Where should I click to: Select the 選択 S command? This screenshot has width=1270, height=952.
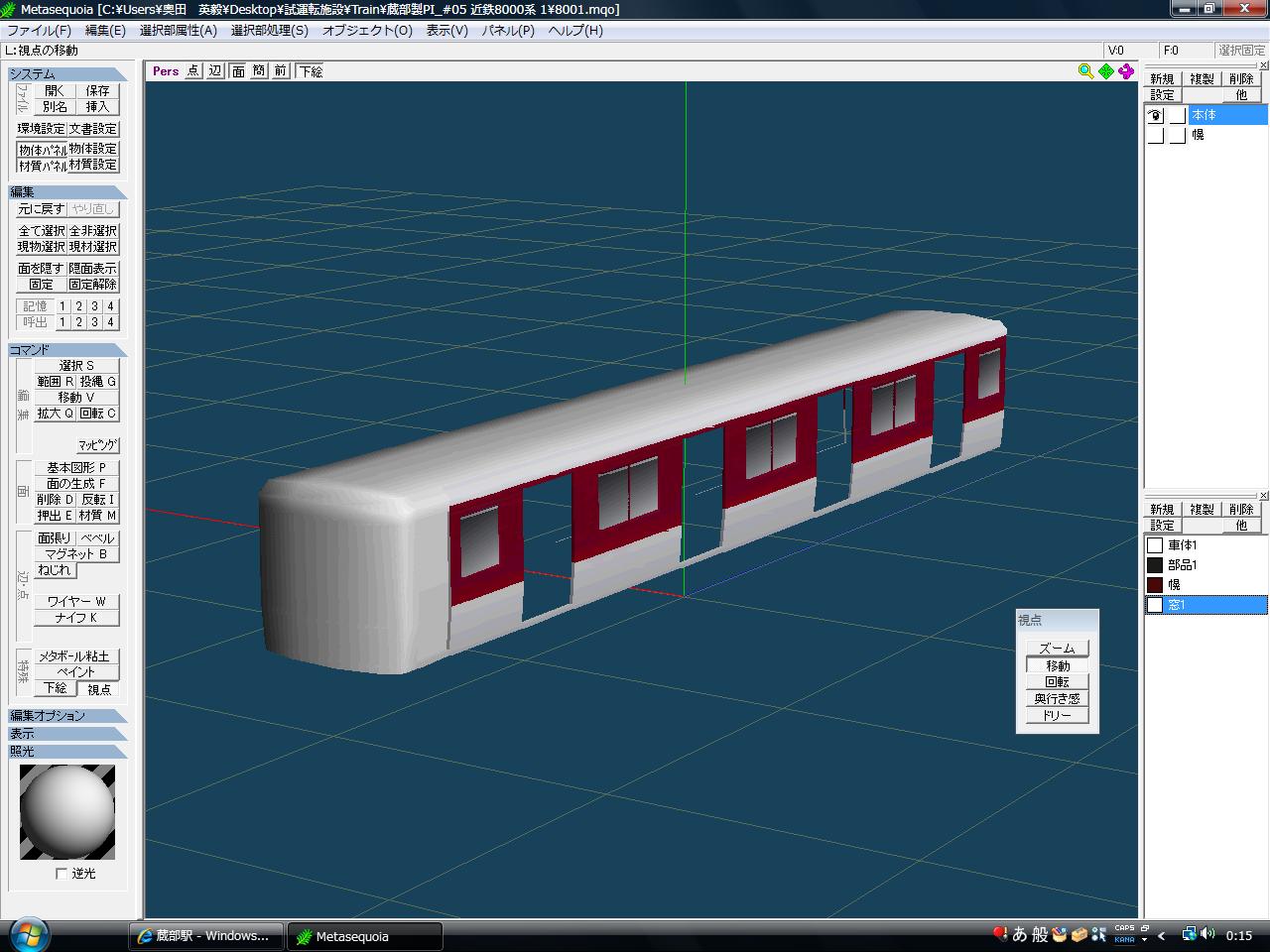76,366
